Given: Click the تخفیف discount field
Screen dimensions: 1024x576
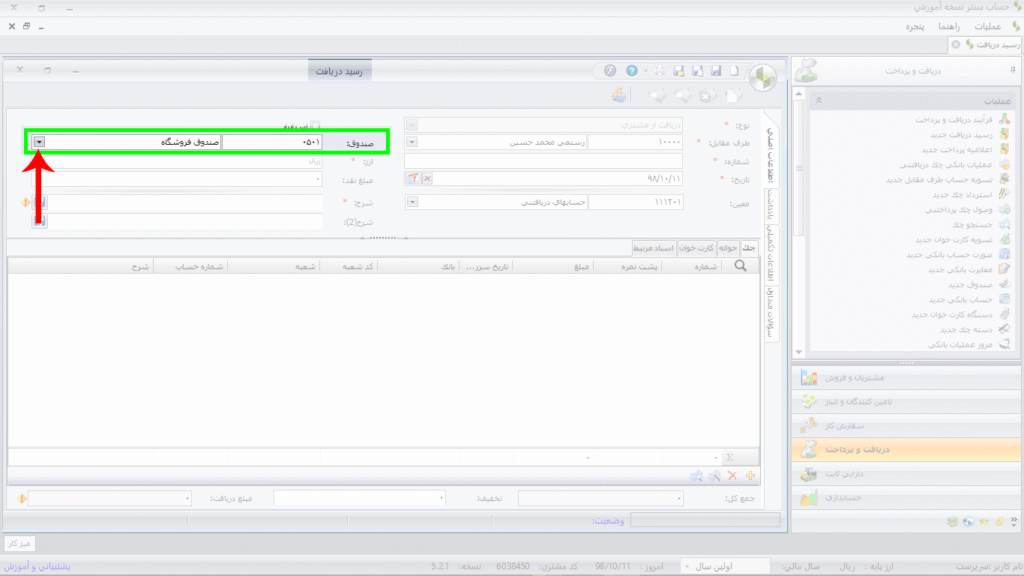Looking at the screenshot, I should point(359,498).
